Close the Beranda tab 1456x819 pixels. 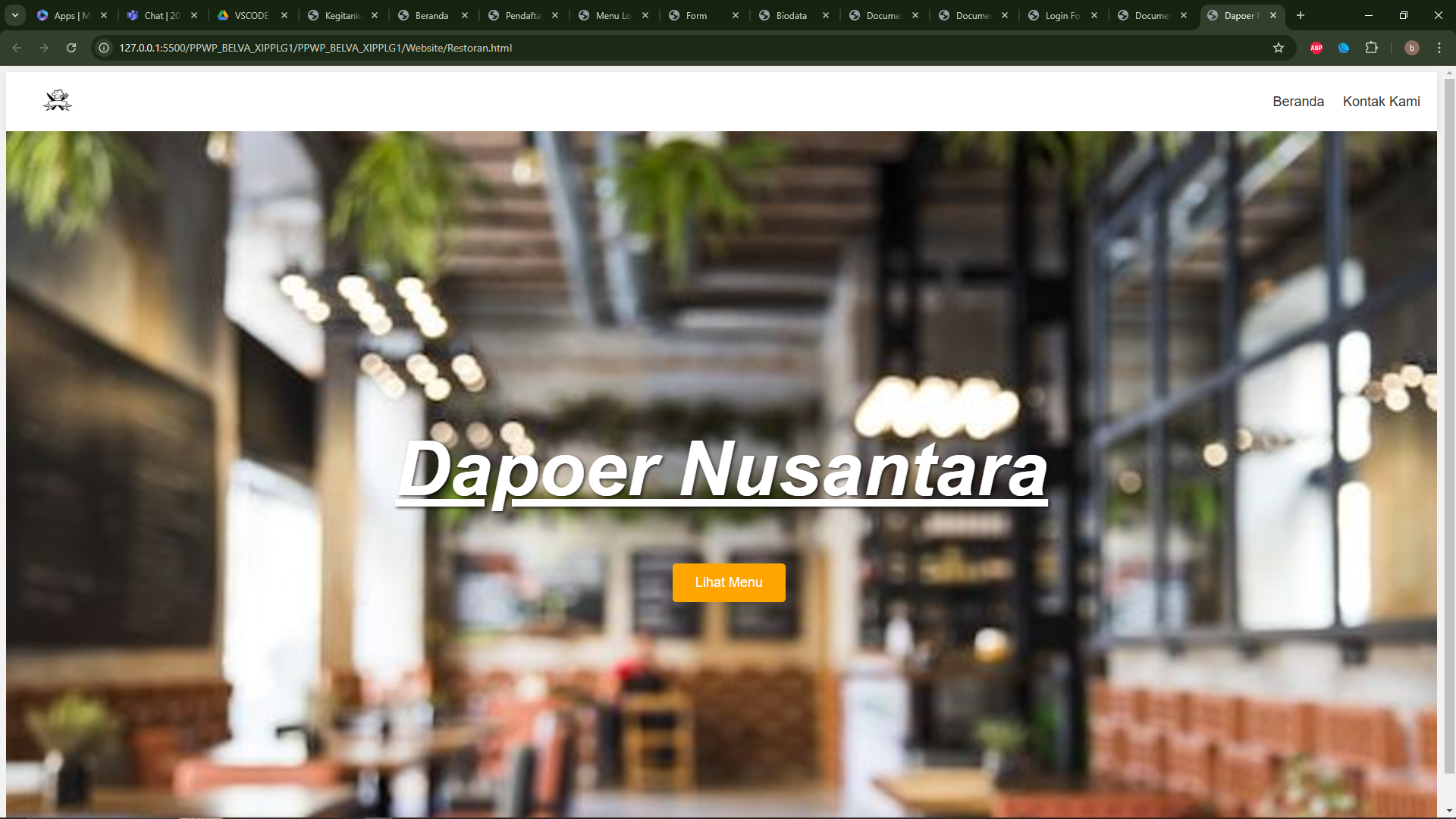465,15
